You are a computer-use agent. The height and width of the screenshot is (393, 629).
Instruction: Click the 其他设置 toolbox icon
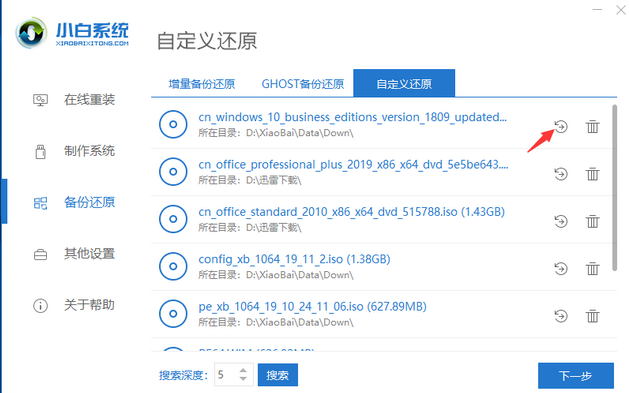point(40,254)
